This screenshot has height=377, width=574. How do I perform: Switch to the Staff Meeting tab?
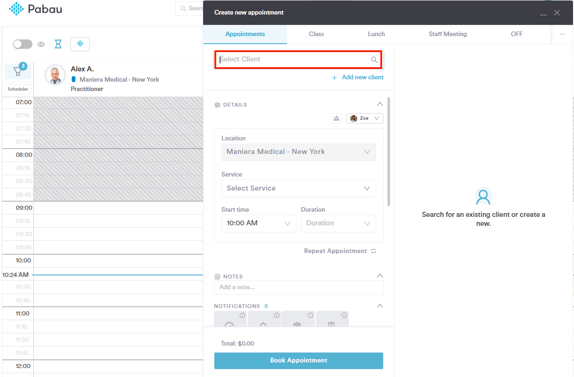coord(447,34)
